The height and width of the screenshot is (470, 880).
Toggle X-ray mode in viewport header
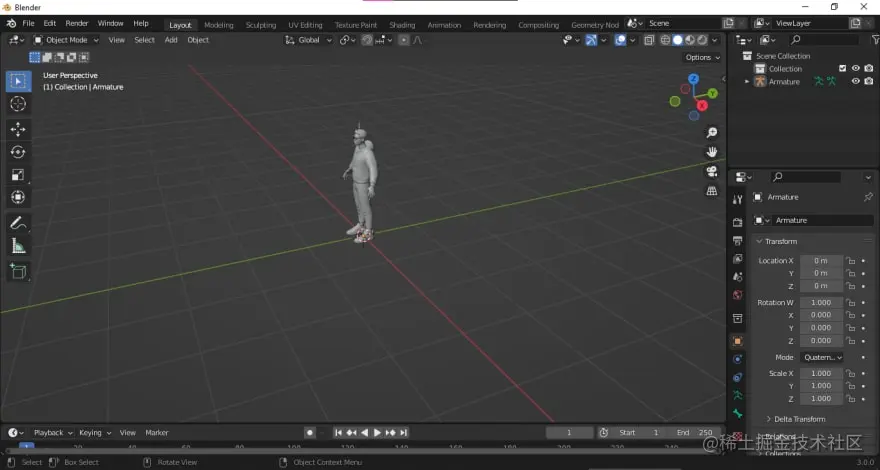coord(649,40)
